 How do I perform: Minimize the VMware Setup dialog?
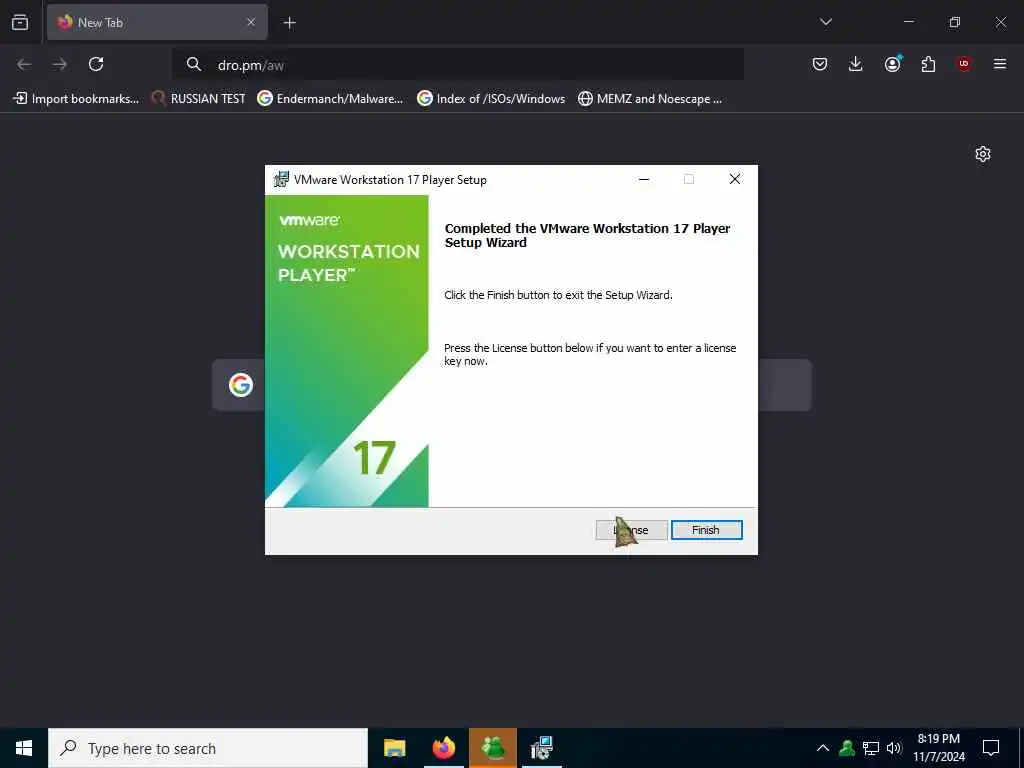(644, 179)
